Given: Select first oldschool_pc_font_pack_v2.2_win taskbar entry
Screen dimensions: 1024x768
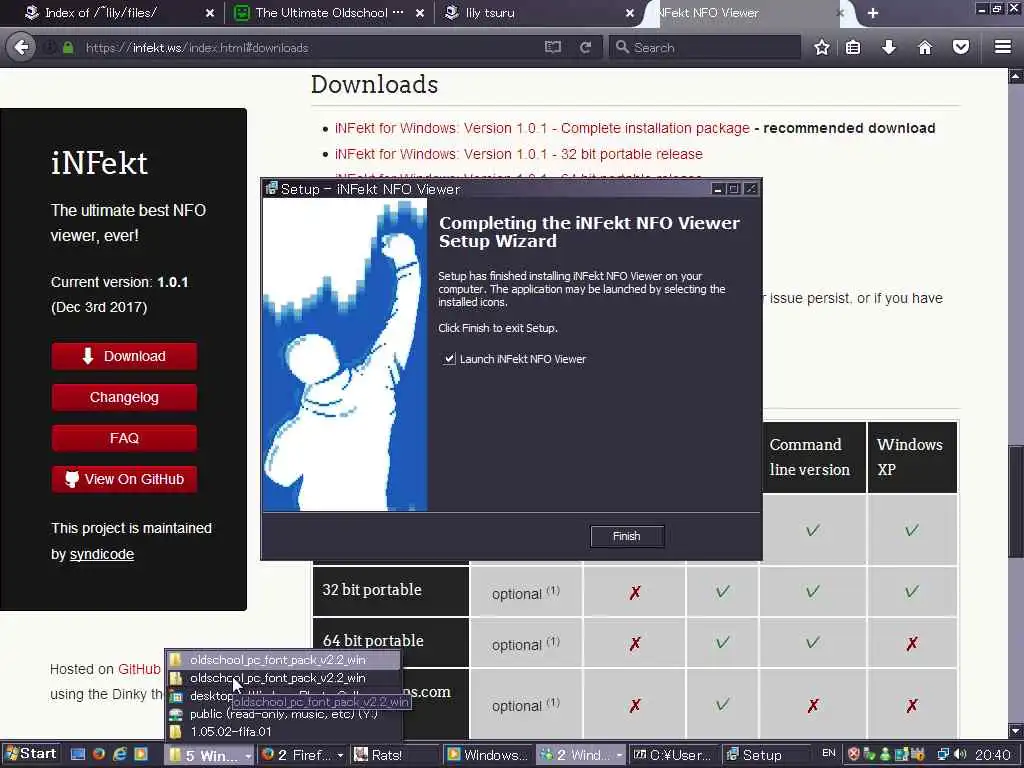Looking at the screenshot, I should point(283,660).
